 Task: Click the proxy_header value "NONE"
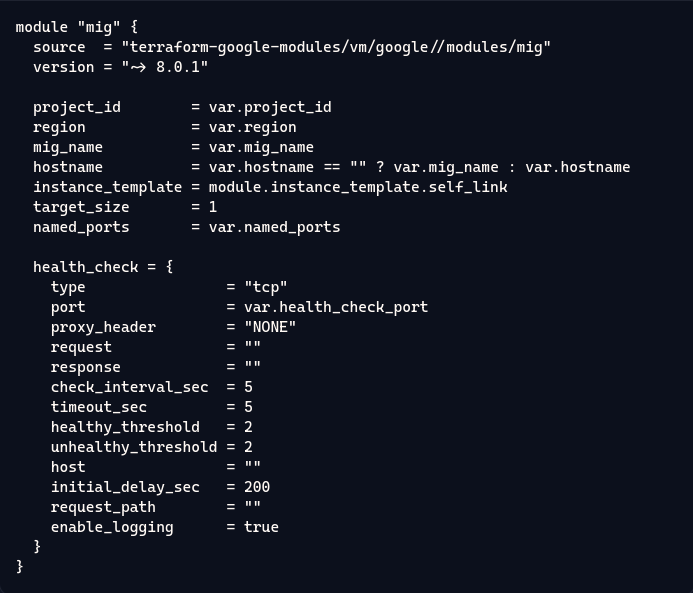tap(270, 327)
